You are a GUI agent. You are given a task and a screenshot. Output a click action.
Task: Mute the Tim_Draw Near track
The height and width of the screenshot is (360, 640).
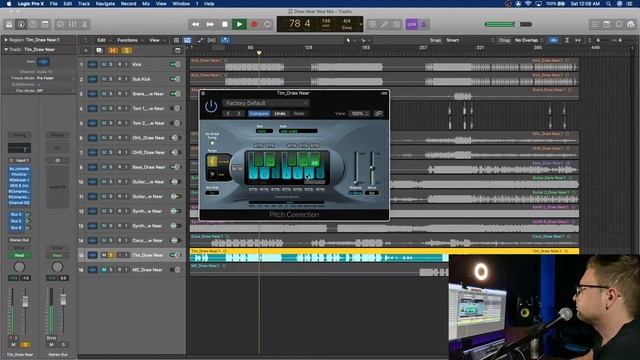point(104,255)
